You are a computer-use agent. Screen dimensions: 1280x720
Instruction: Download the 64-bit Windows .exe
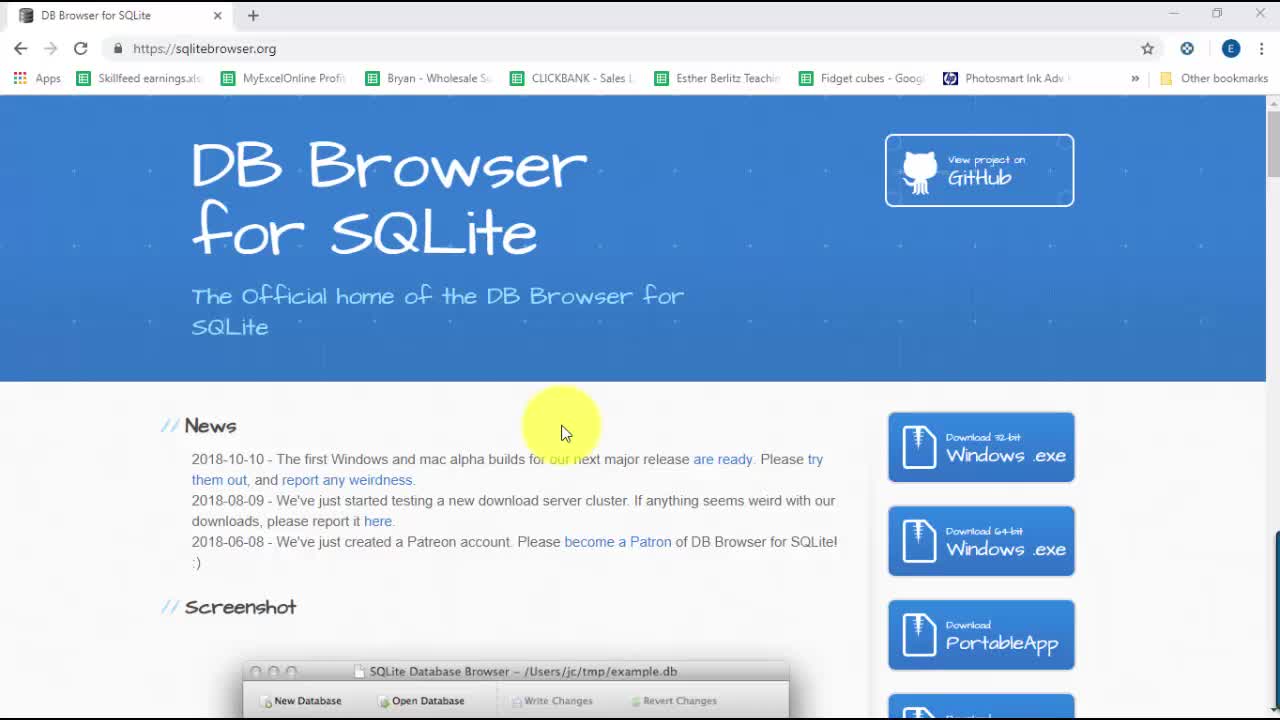981,541
